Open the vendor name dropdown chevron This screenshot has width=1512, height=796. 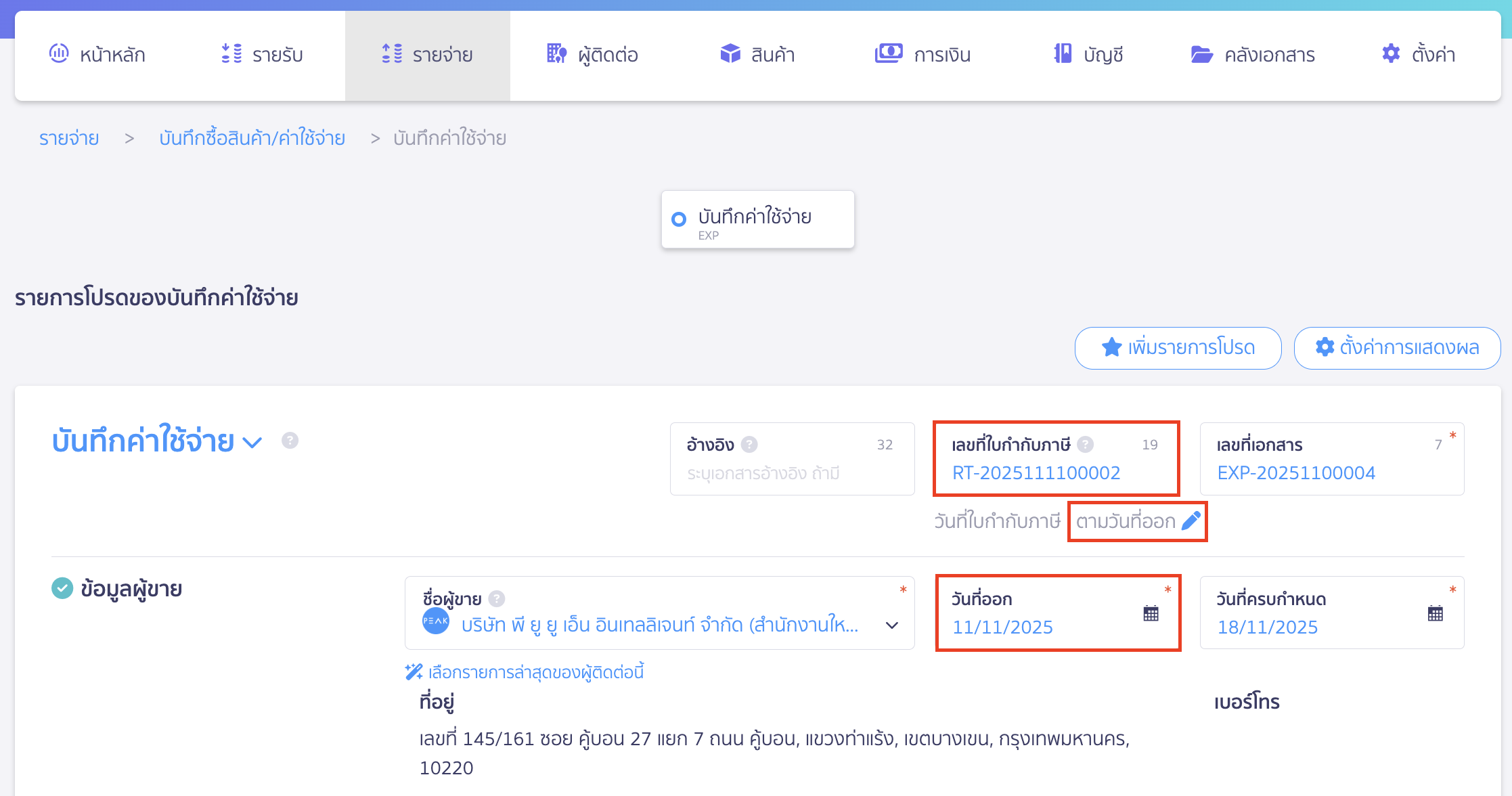(892, 627)
